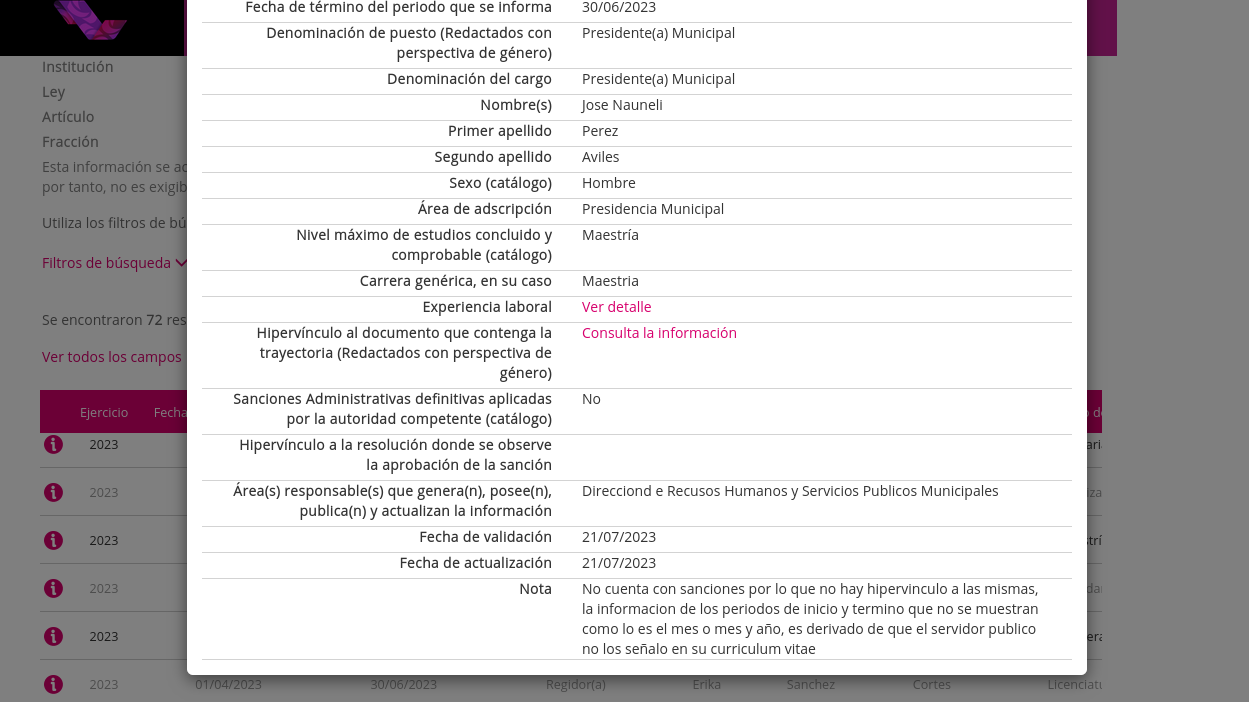
Task: Select the Presidente(a) Municipal denominación del cargo value
Action: click(658, 79)
